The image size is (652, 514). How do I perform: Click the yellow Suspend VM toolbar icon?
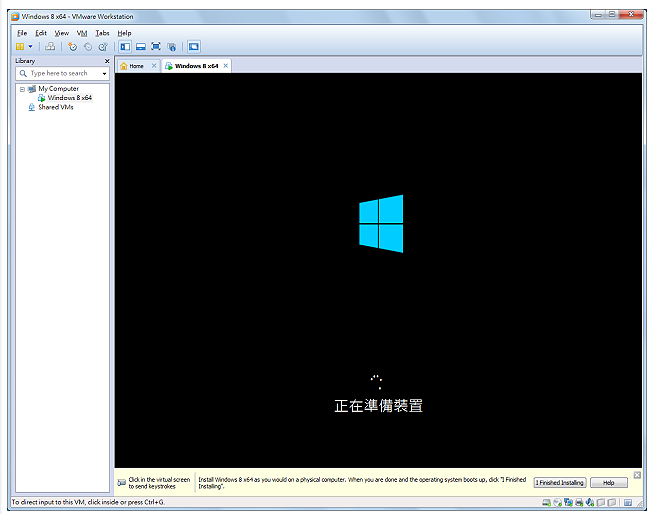coord(20,47)
